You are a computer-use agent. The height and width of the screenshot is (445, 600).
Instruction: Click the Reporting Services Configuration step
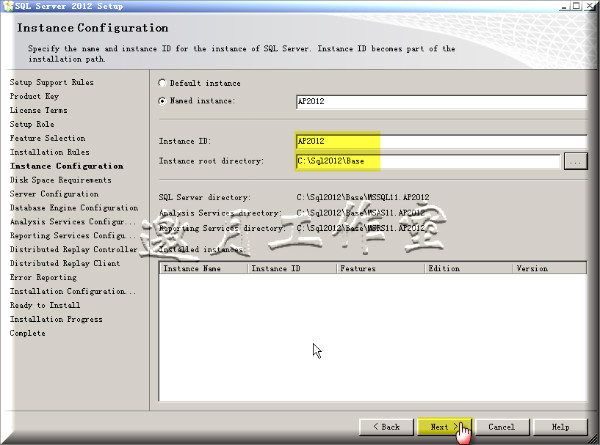73,236
